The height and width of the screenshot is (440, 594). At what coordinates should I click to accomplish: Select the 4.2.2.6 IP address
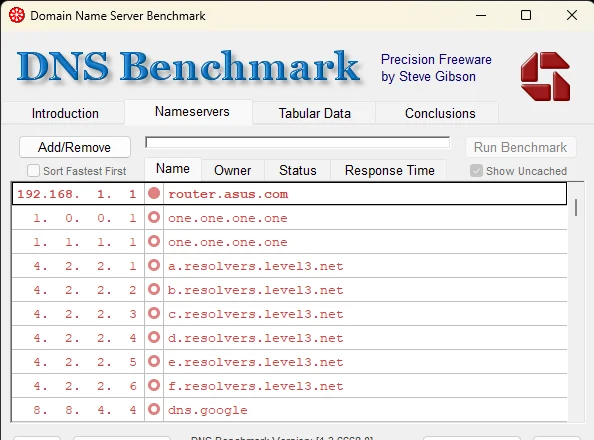[85, 386]
